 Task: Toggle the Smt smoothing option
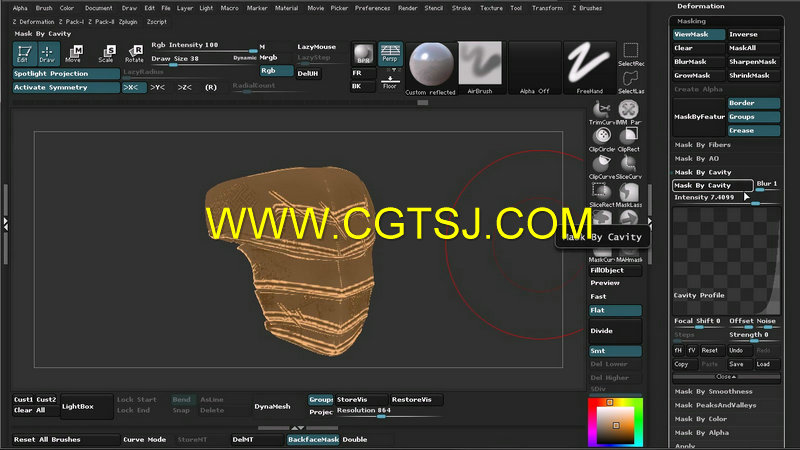615,351
